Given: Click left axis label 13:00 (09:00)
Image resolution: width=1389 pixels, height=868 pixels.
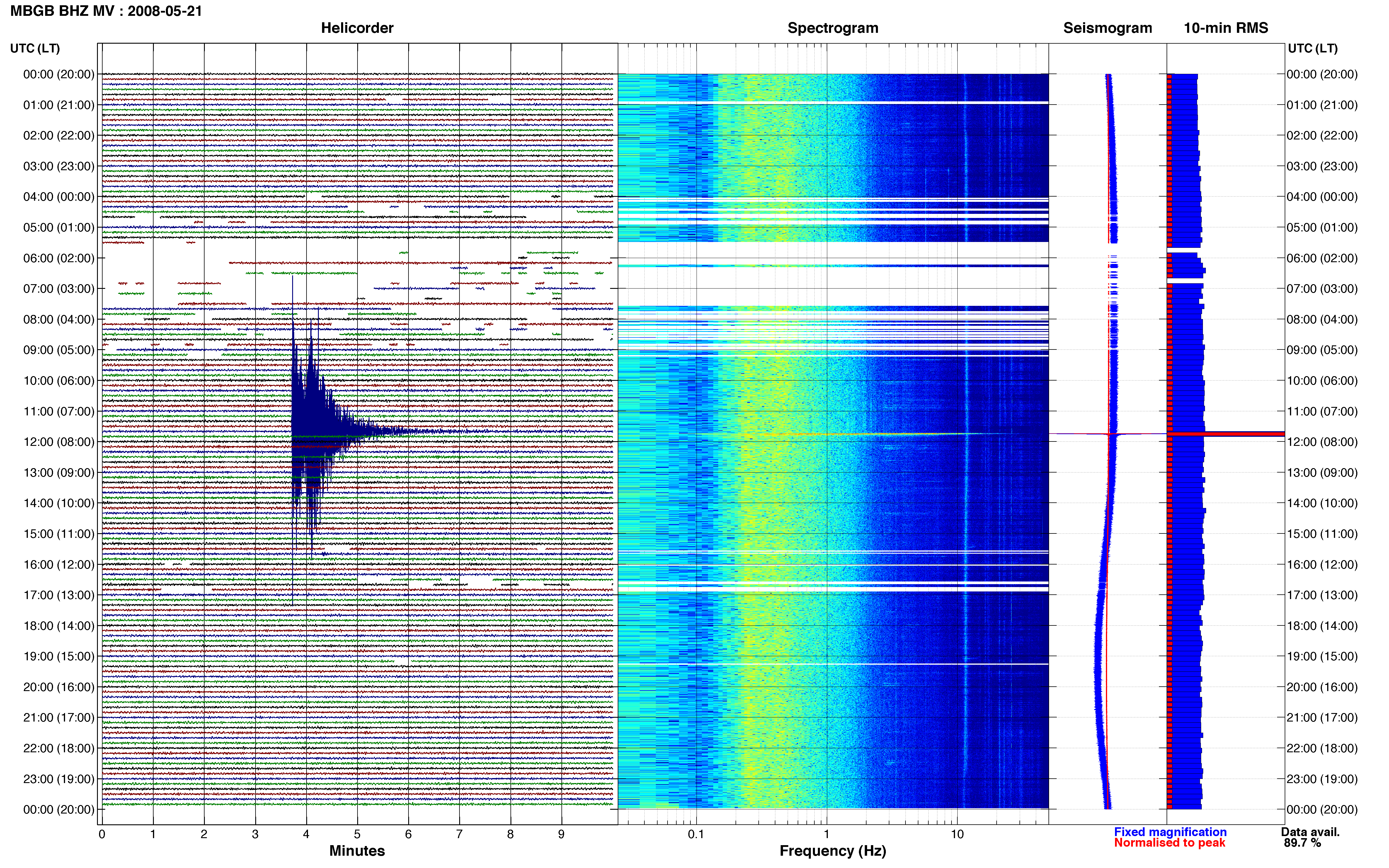Looking at the screenshot, I should tap(59, 473).
